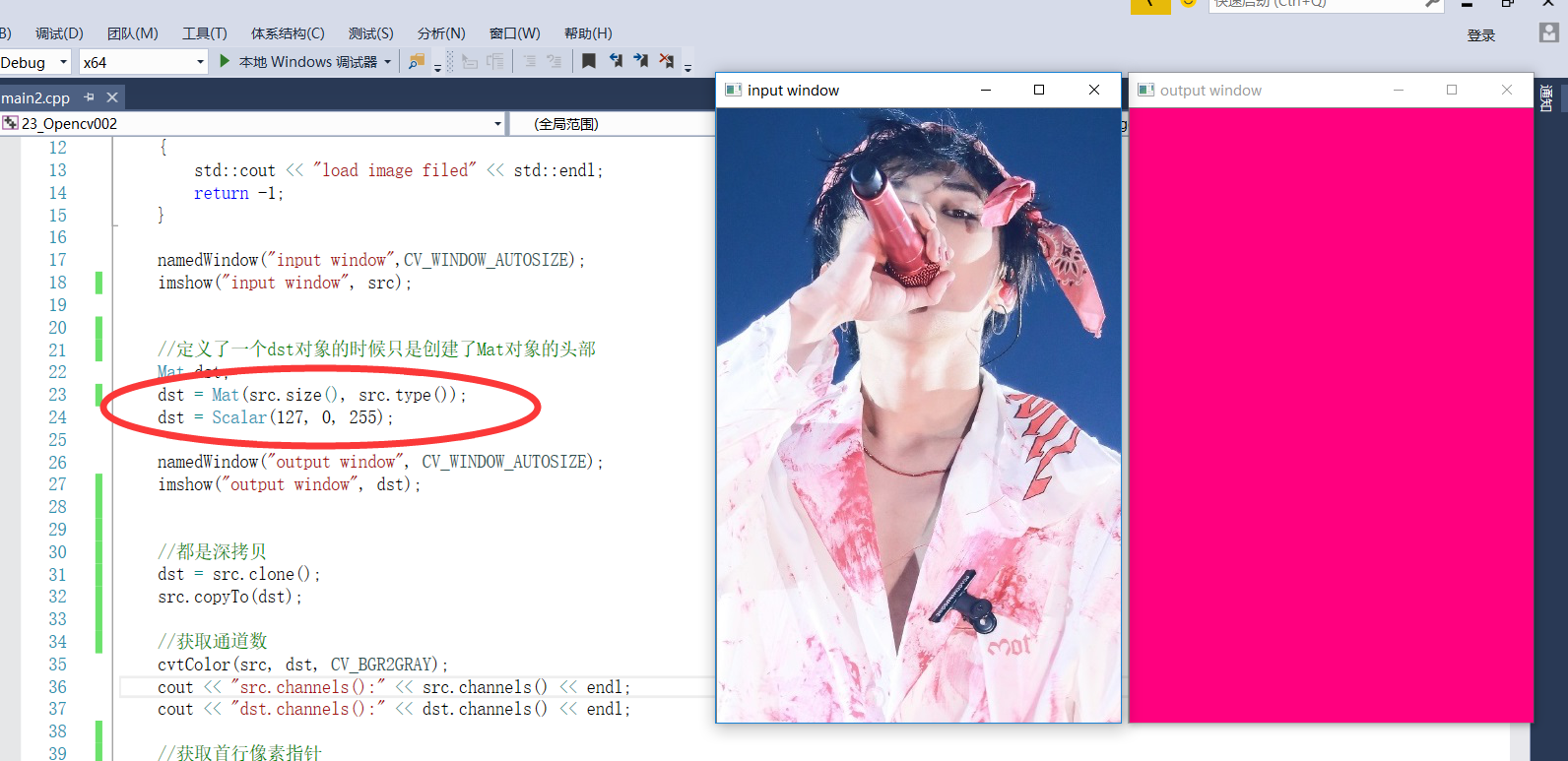Open the 分析(N) menu
Image resolution: width=1568 pixels, height=761 pixels.
point(440,33)
